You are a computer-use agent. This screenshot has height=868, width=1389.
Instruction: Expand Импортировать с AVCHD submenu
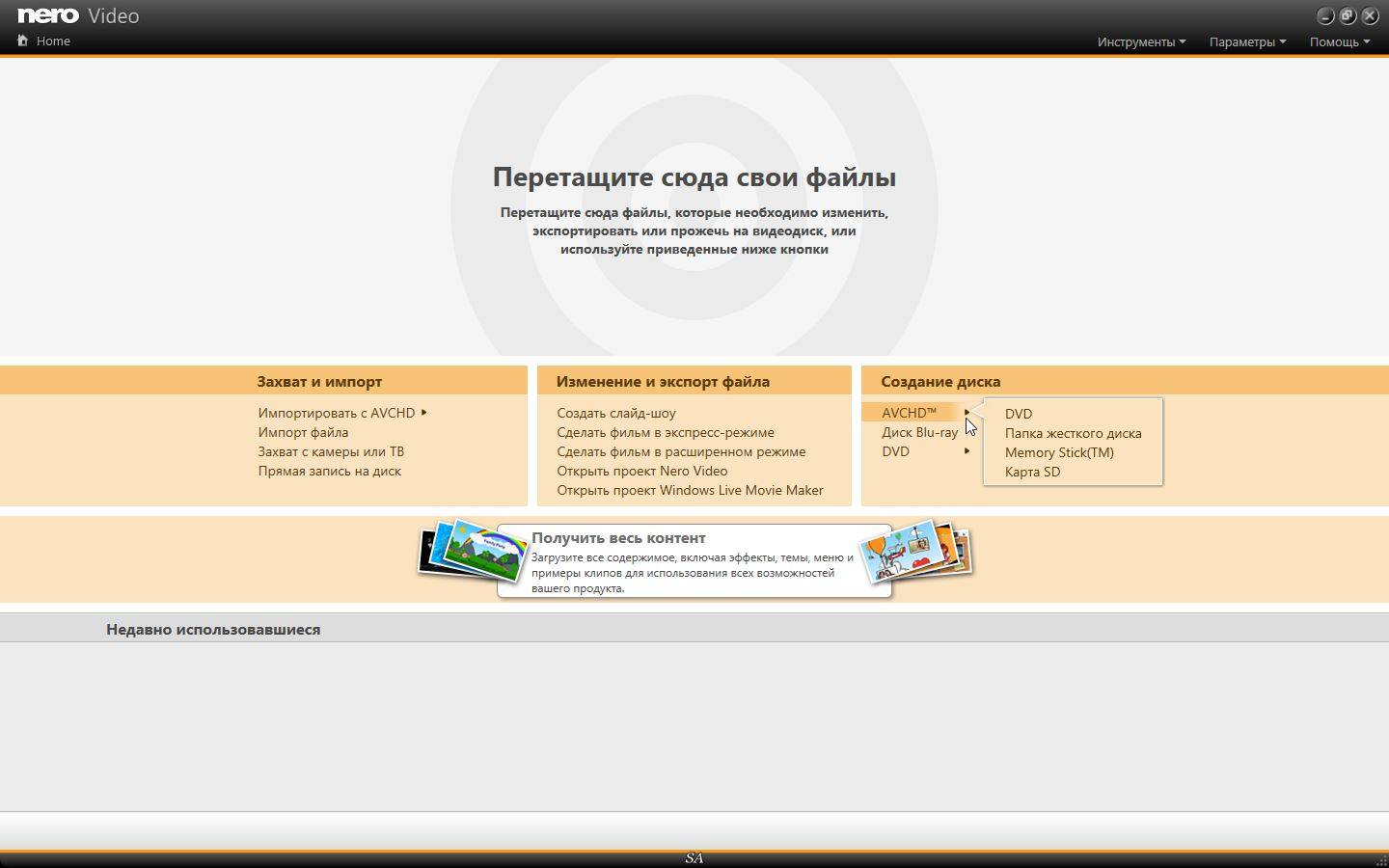[x=341, y=413]
